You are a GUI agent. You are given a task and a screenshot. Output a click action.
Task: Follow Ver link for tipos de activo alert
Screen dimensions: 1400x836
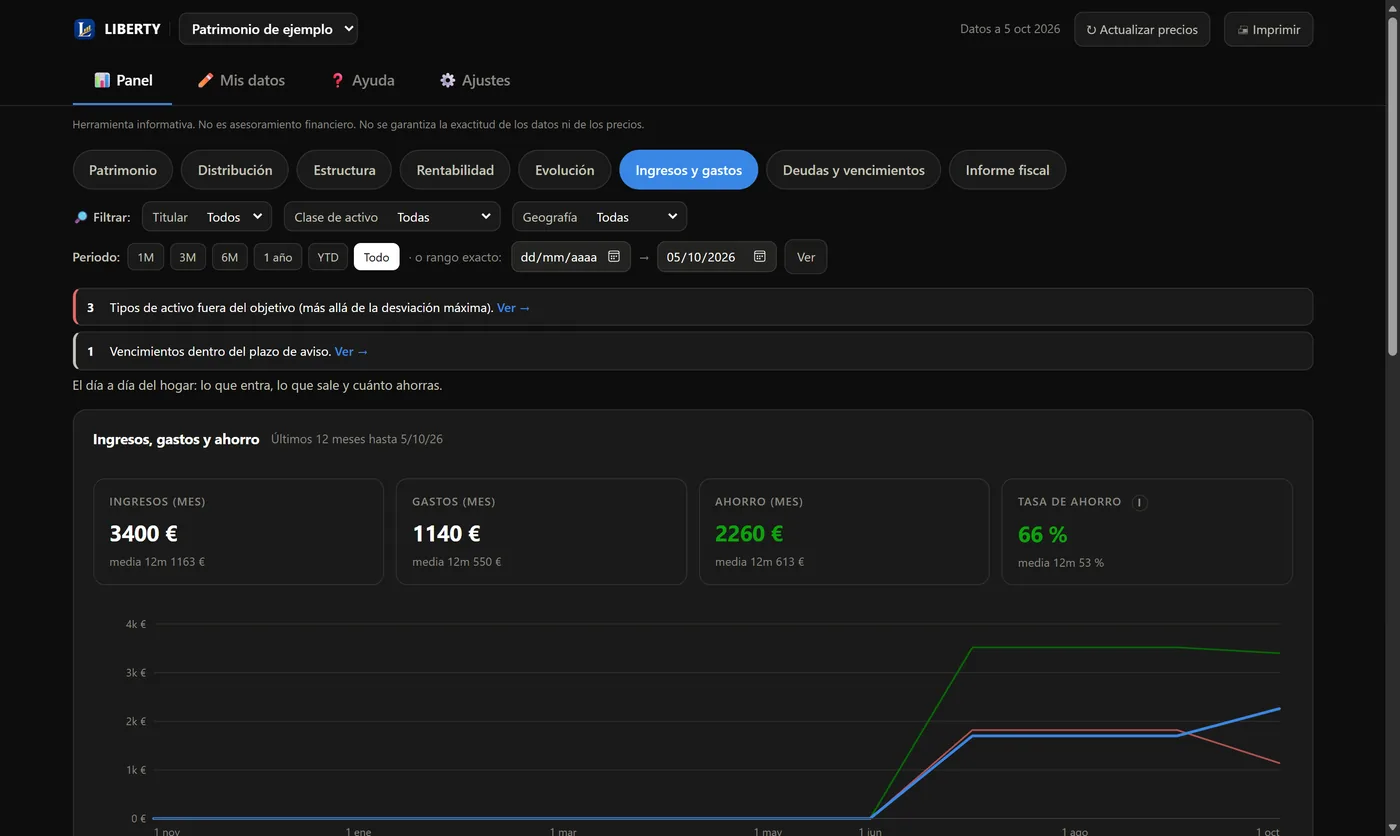tap(514, 308)
